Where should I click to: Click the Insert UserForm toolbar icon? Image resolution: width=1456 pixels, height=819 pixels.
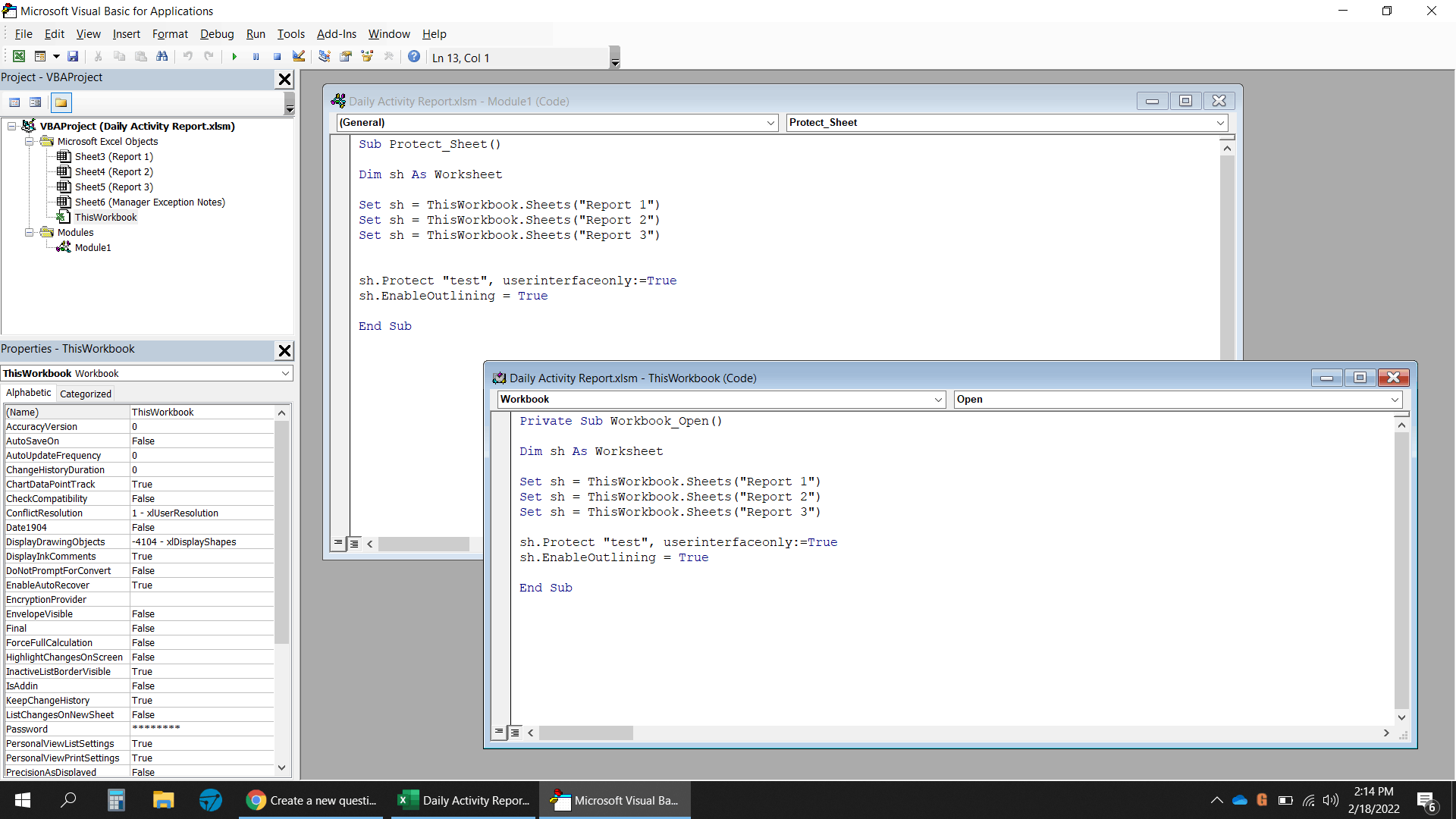(x=40, y=57)
